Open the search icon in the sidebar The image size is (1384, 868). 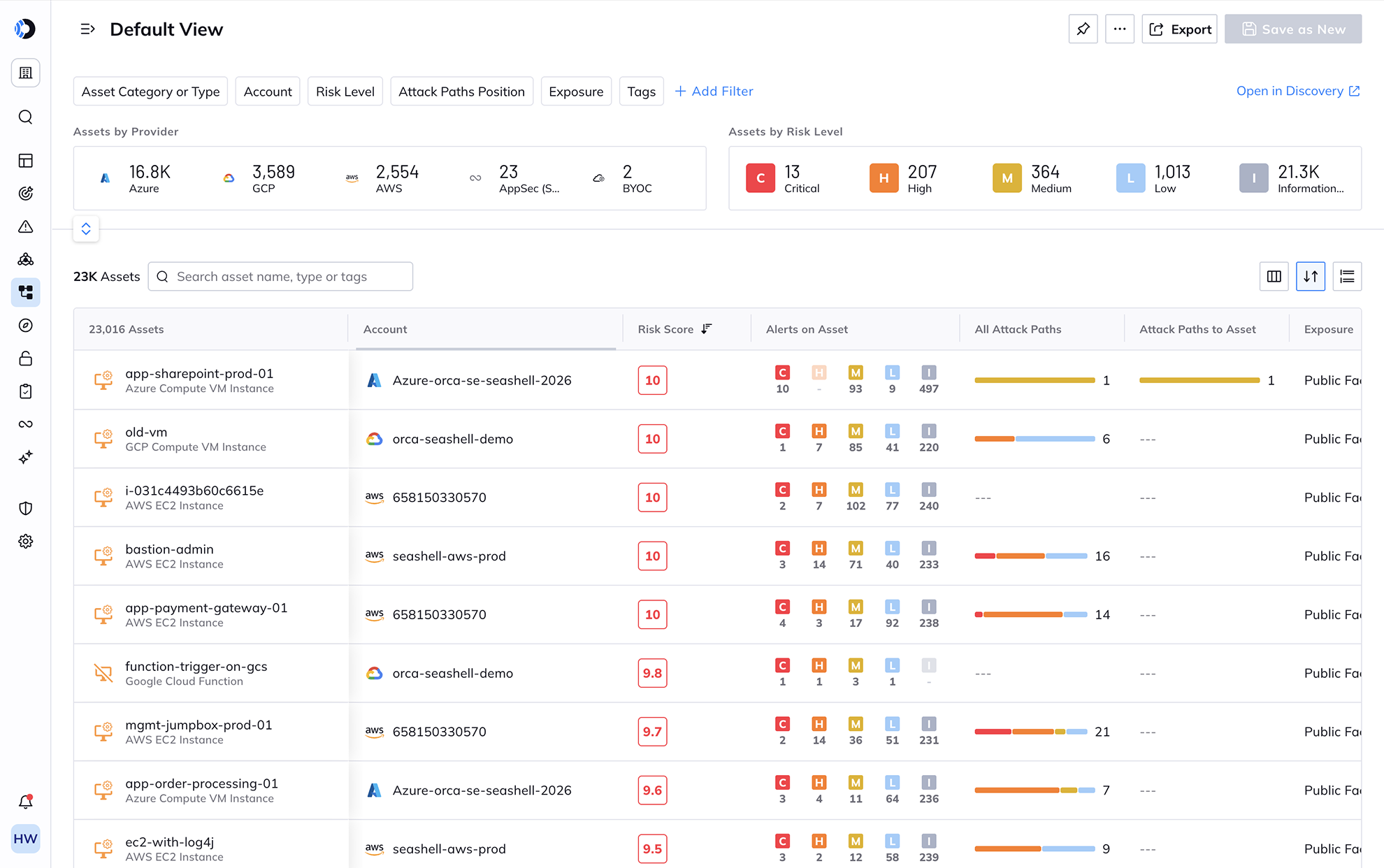pos(26,117)
